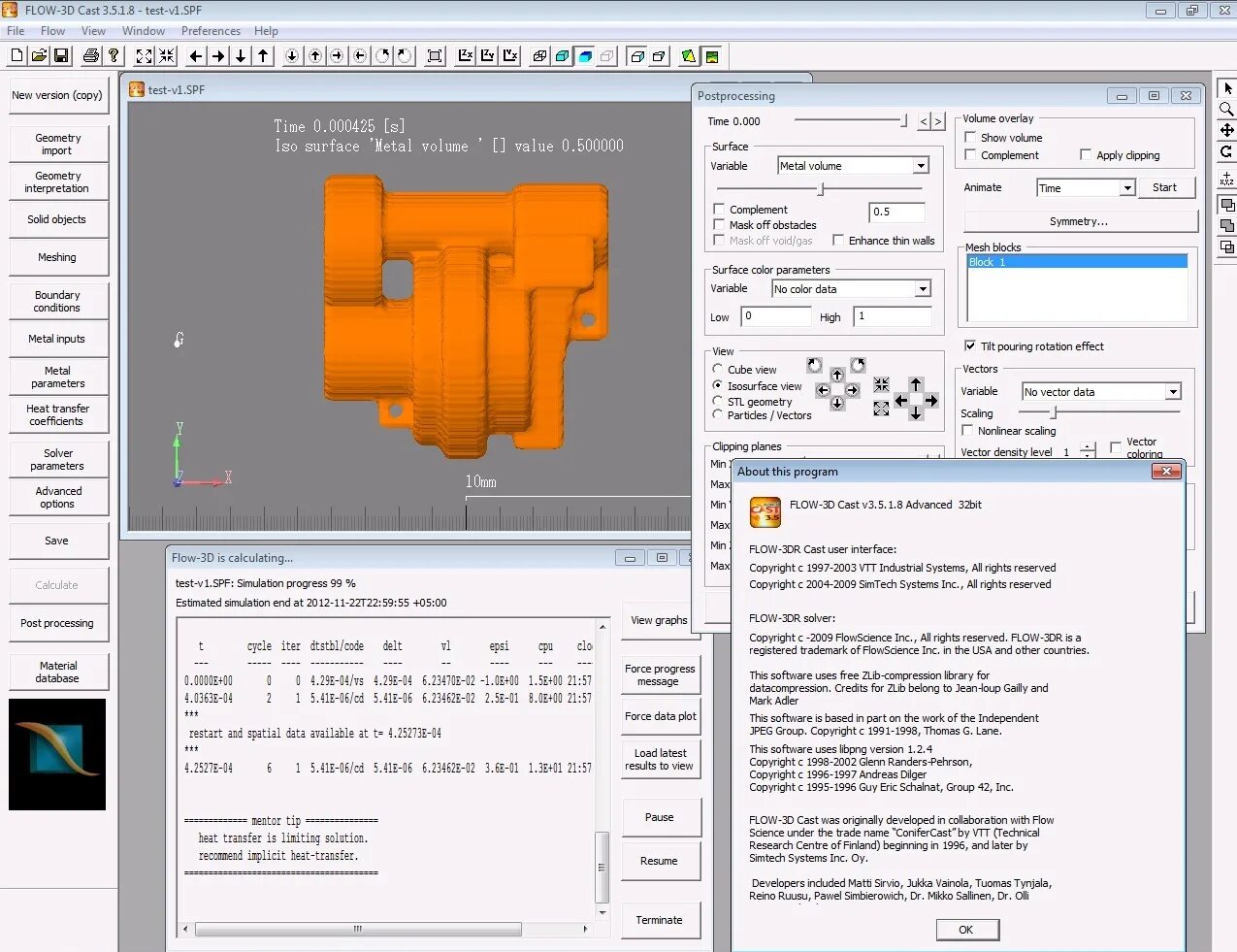Click the Post processing button
The image size is (1237, 952).
[x=58, y=623]
